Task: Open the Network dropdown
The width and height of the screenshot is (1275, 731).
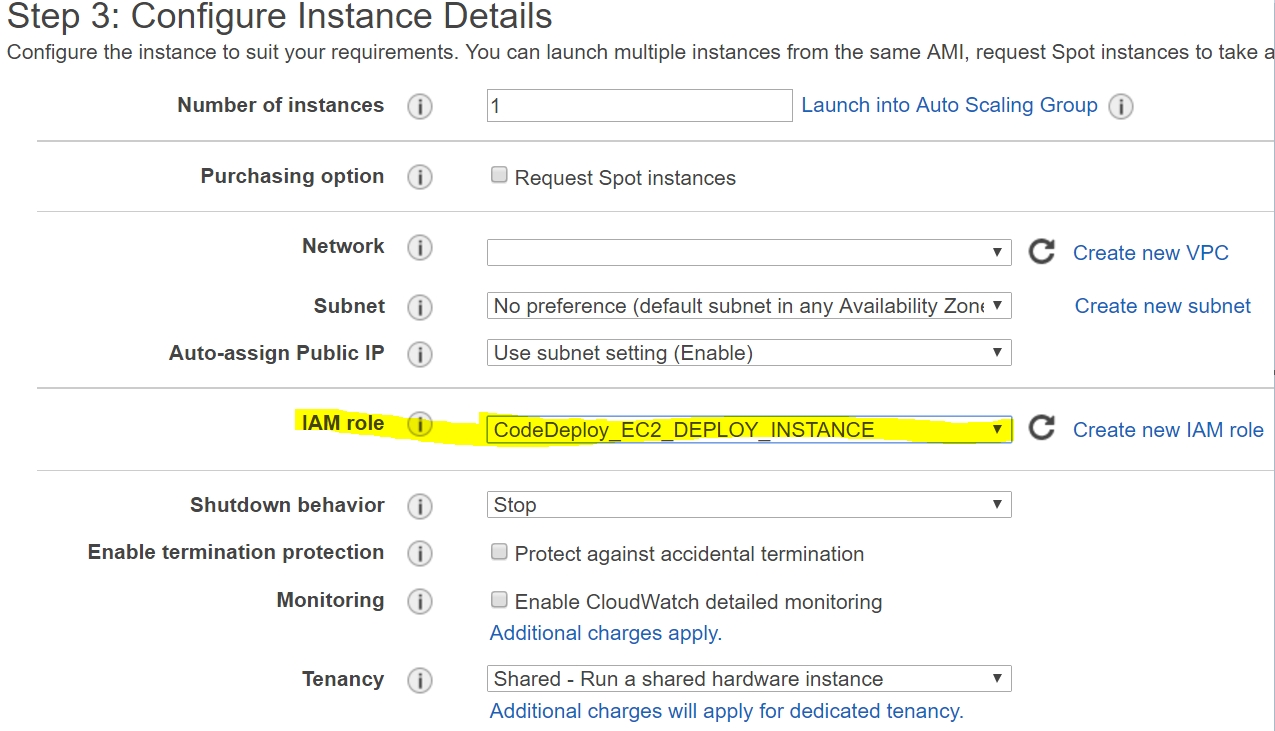Action: pos(748,252)
